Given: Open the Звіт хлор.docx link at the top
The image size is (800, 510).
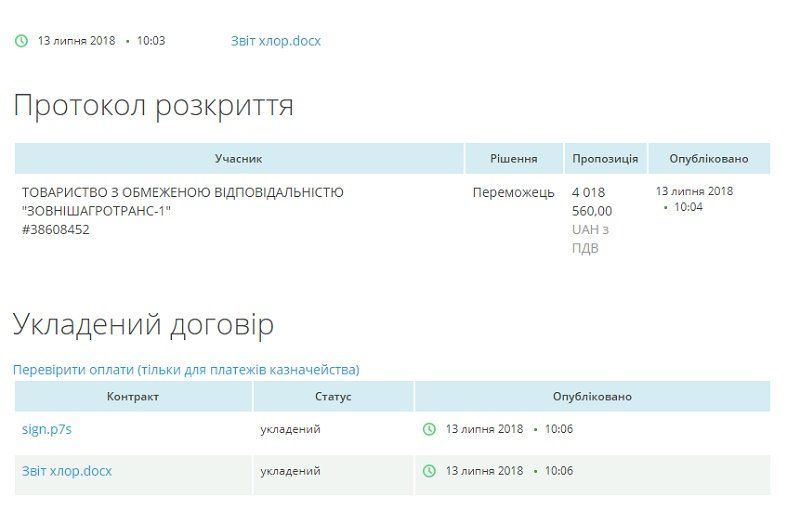Looking at the screenshot, I should (276, 41).
